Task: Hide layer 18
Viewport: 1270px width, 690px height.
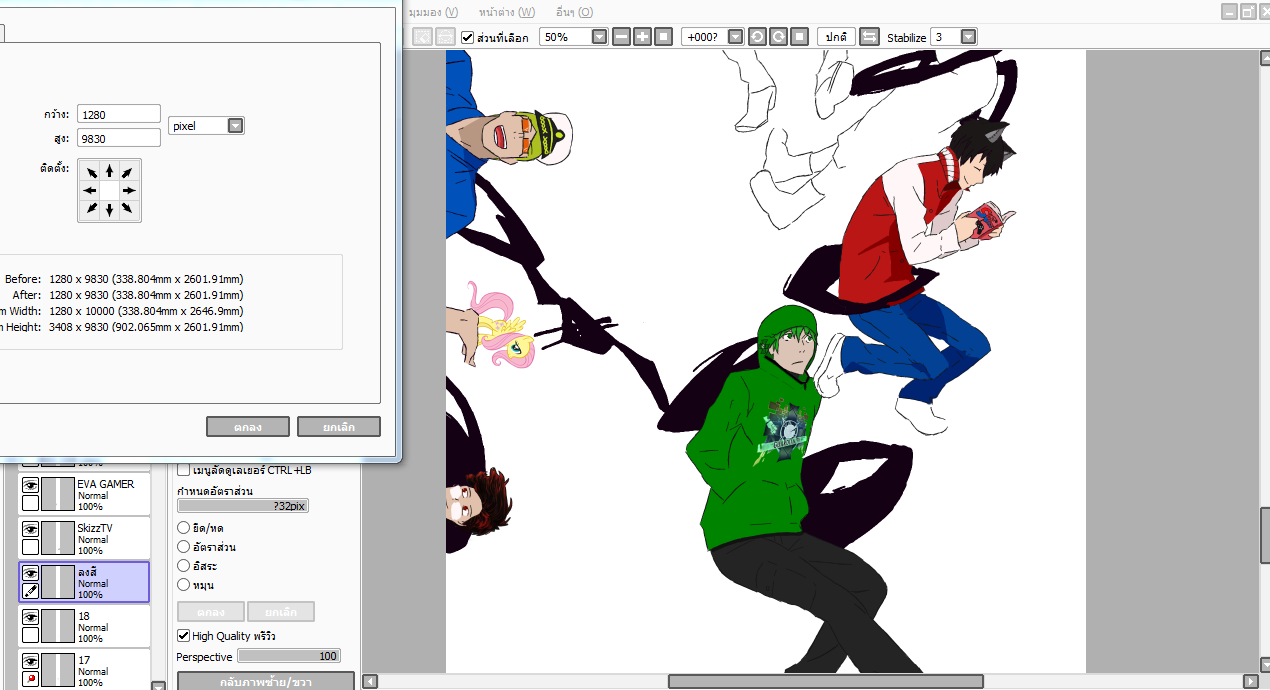Action: (x=30, y=617)
